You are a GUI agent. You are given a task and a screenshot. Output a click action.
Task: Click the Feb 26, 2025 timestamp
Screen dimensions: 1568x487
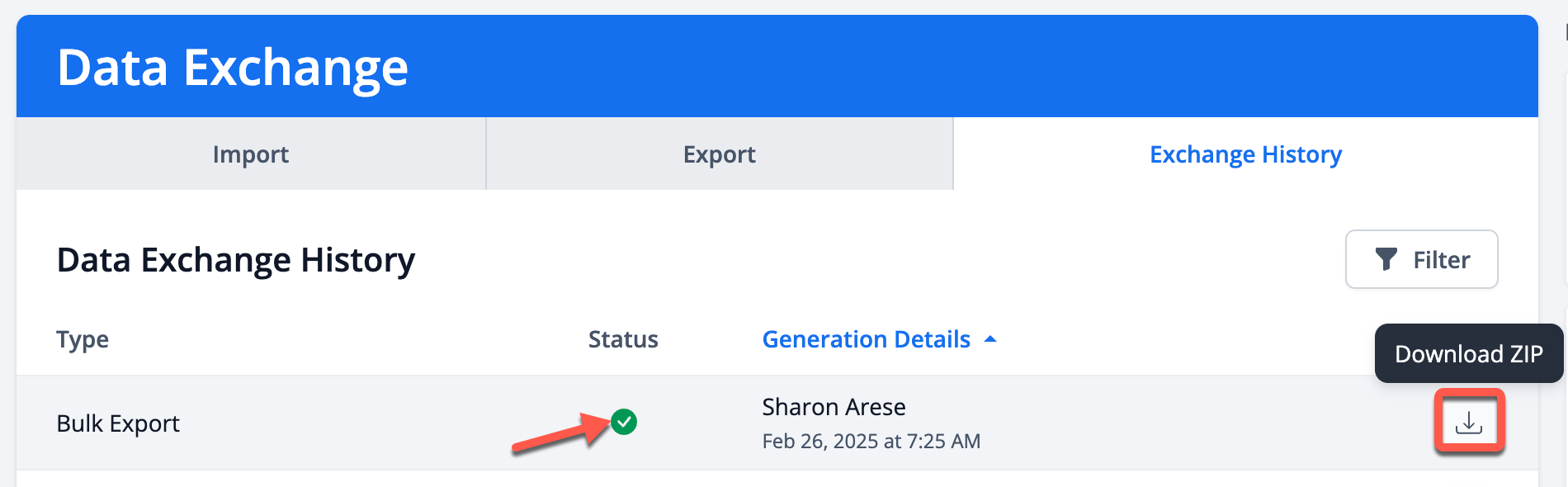click(871, 442)
